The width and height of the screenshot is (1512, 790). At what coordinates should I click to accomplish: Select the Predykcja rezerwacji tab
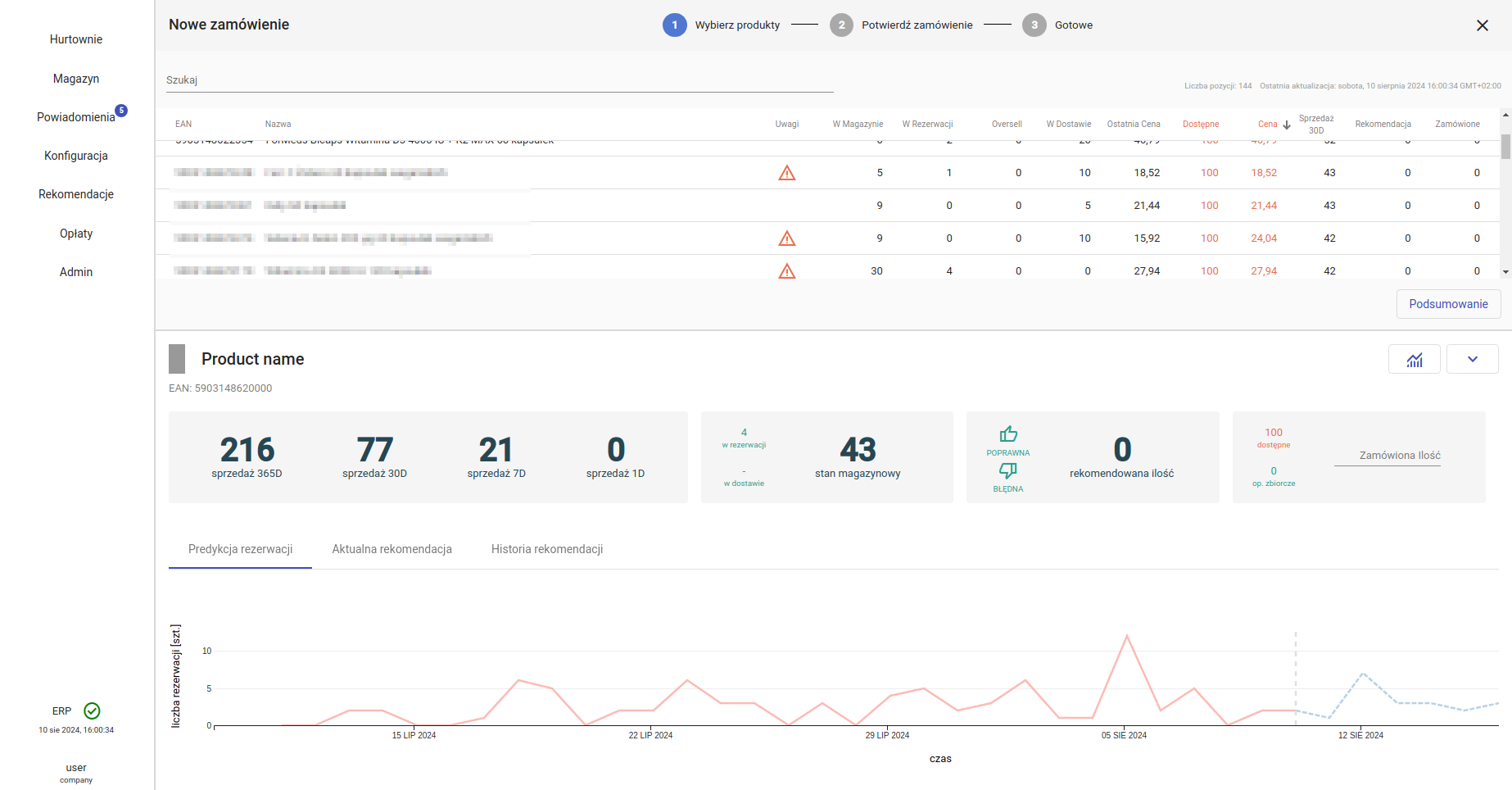point(239,549)
